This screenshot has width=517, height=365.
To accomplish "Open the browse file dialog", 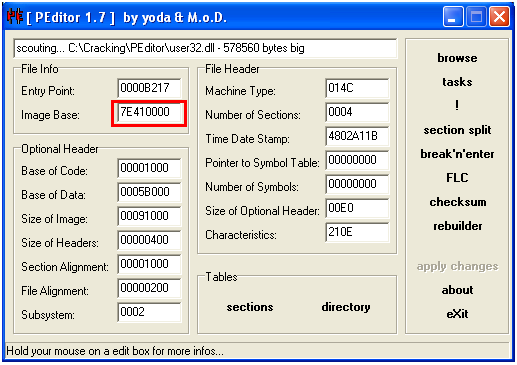I will tap(457, 58).
